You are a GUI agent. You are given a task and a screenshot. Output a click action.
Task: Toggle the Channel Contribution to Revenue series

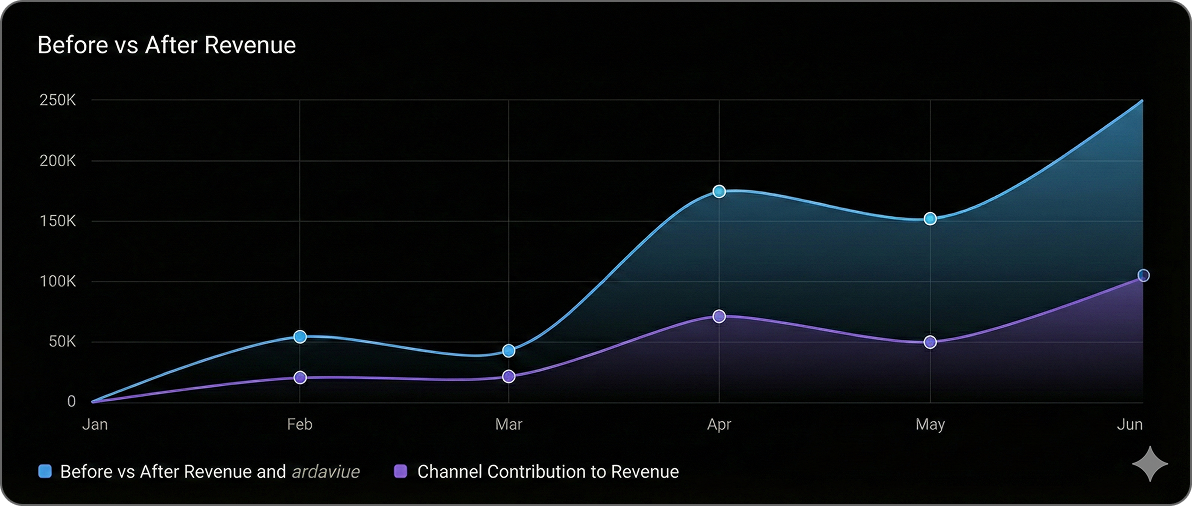547,472
